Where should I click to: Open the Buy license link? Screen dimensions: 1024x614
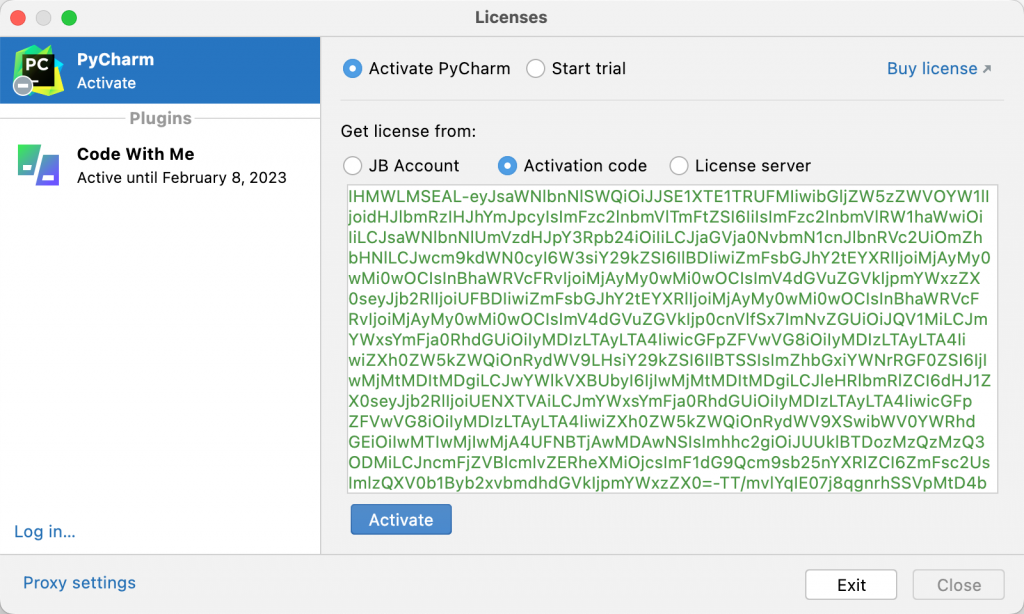click(x=939, y=69)
